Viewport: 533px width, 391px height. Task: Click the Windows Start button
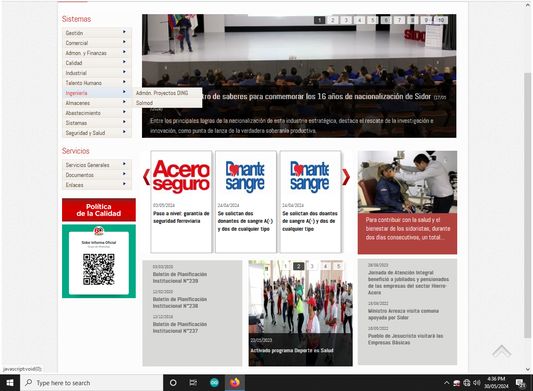coord(10,383)
